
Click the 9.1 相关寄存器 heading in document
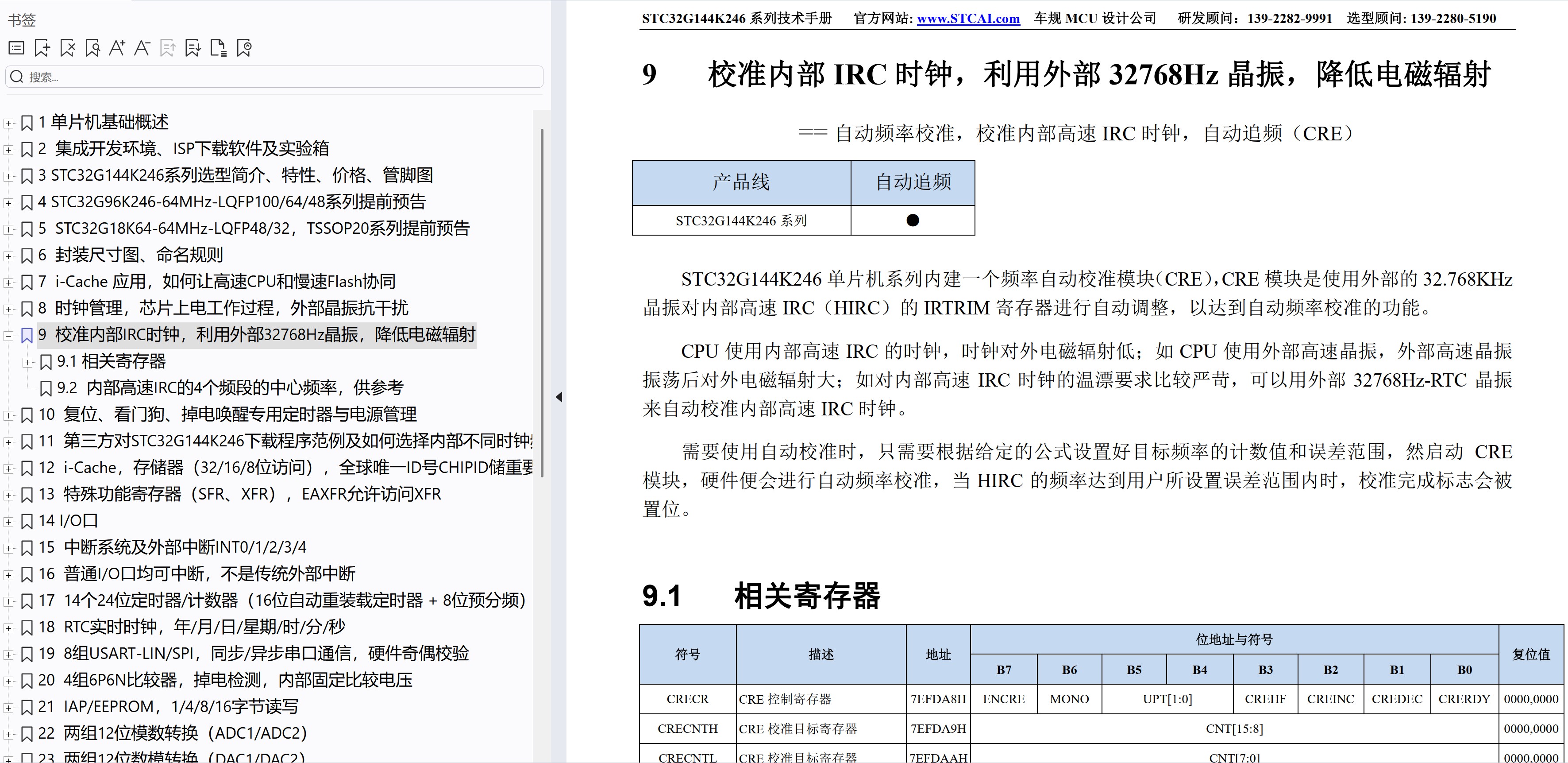761,596
